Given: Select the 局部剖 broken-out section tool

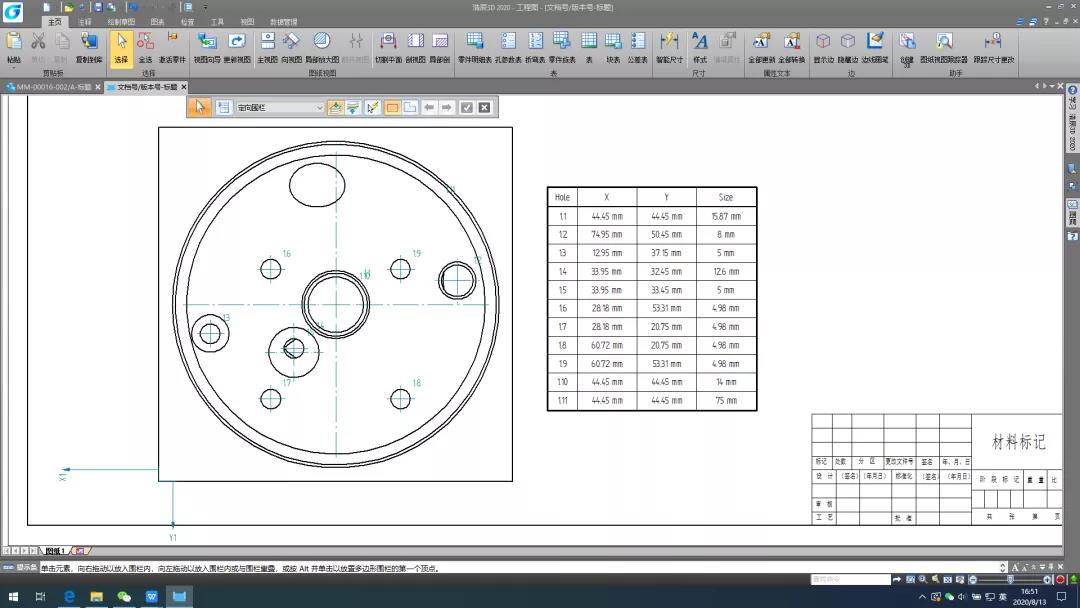Looking at the screenshot, I should pyautogui.click(x=439, y=48).
